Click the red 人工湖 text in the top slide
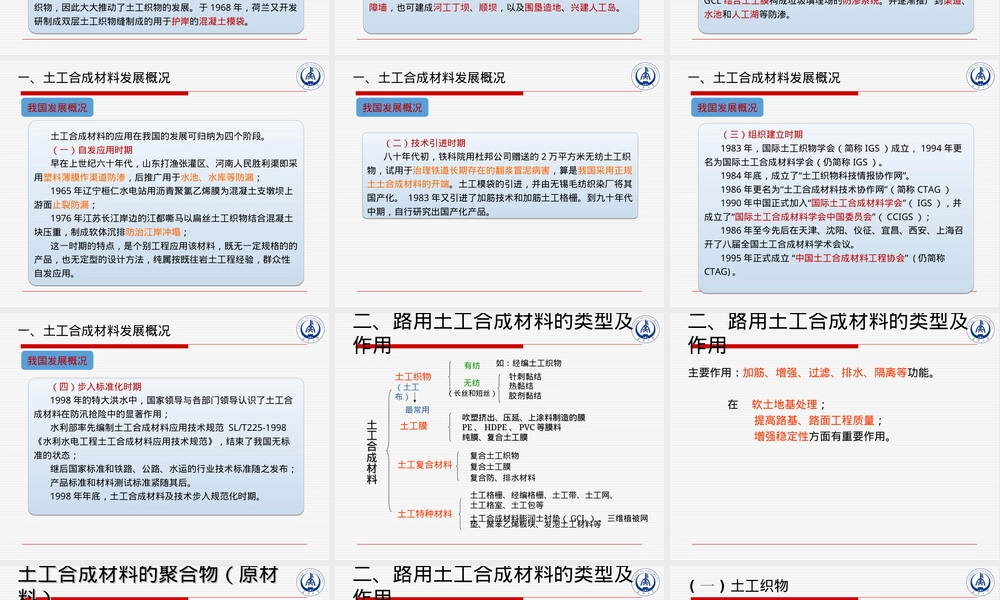The image size is (1000, 600). pyautogui.click(x=746, y=14)
